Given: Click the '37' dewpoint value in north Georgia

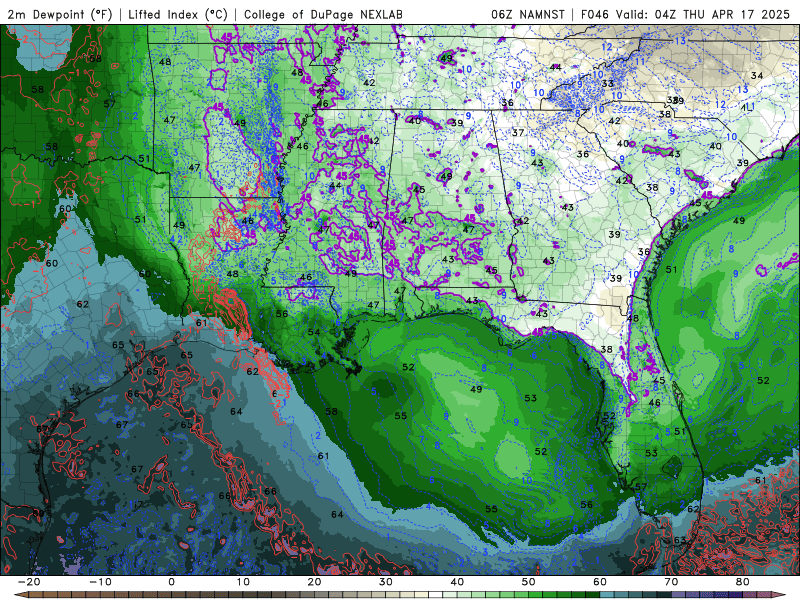Looking at the screenshot, I should (x=518, y=133).
